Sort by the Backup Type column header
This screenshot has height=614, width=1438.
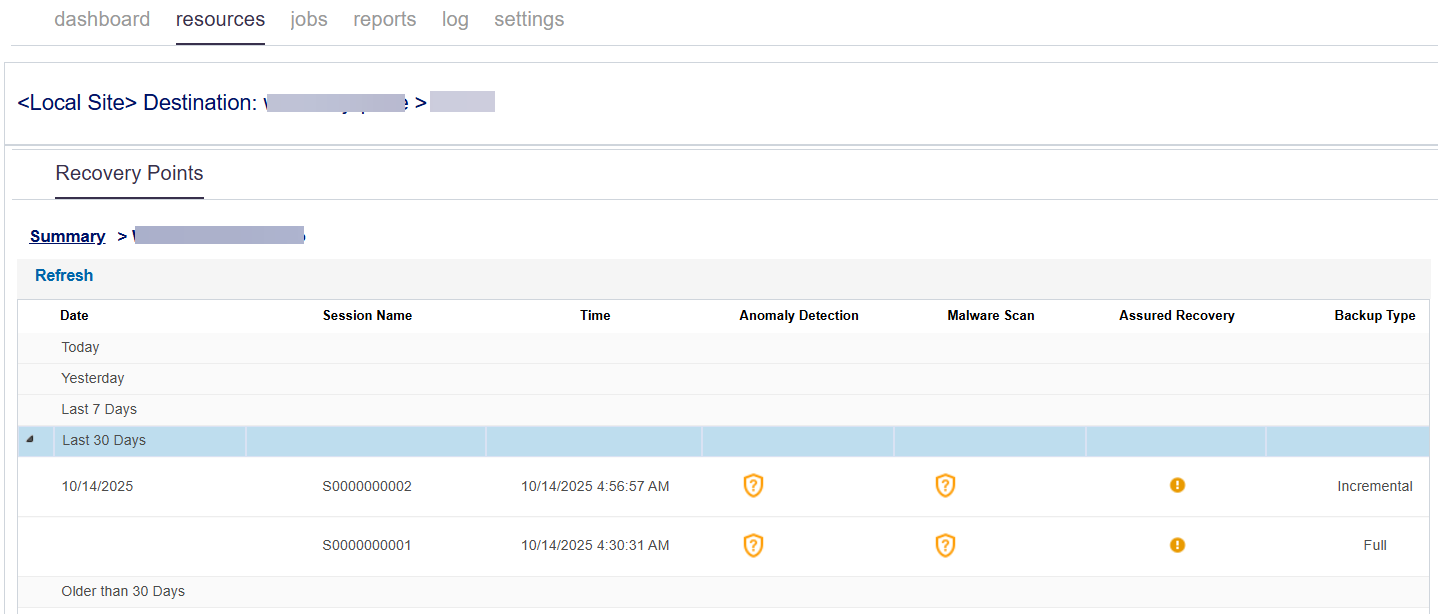pyautogui.click(x=1374, y=316)
